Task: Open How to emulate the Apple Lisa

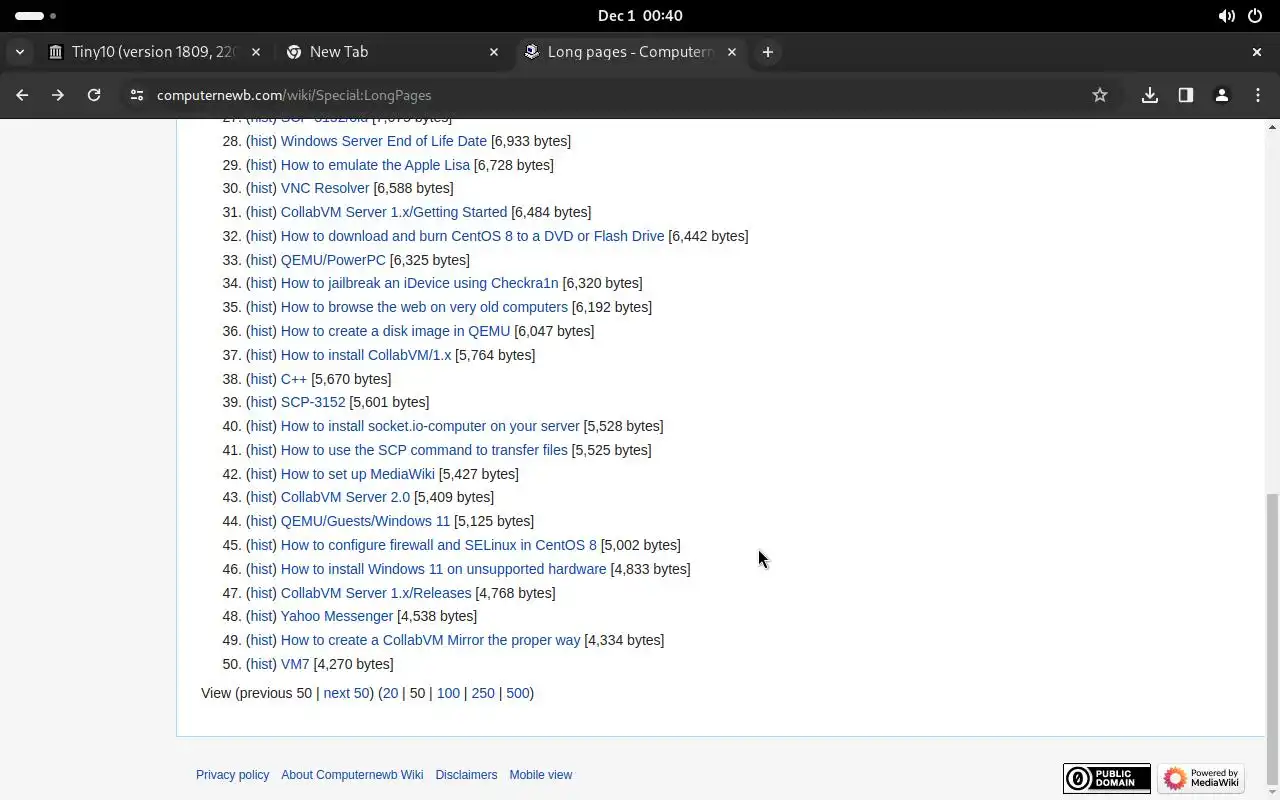Action: pyautogui.click(x=375, y=165)
